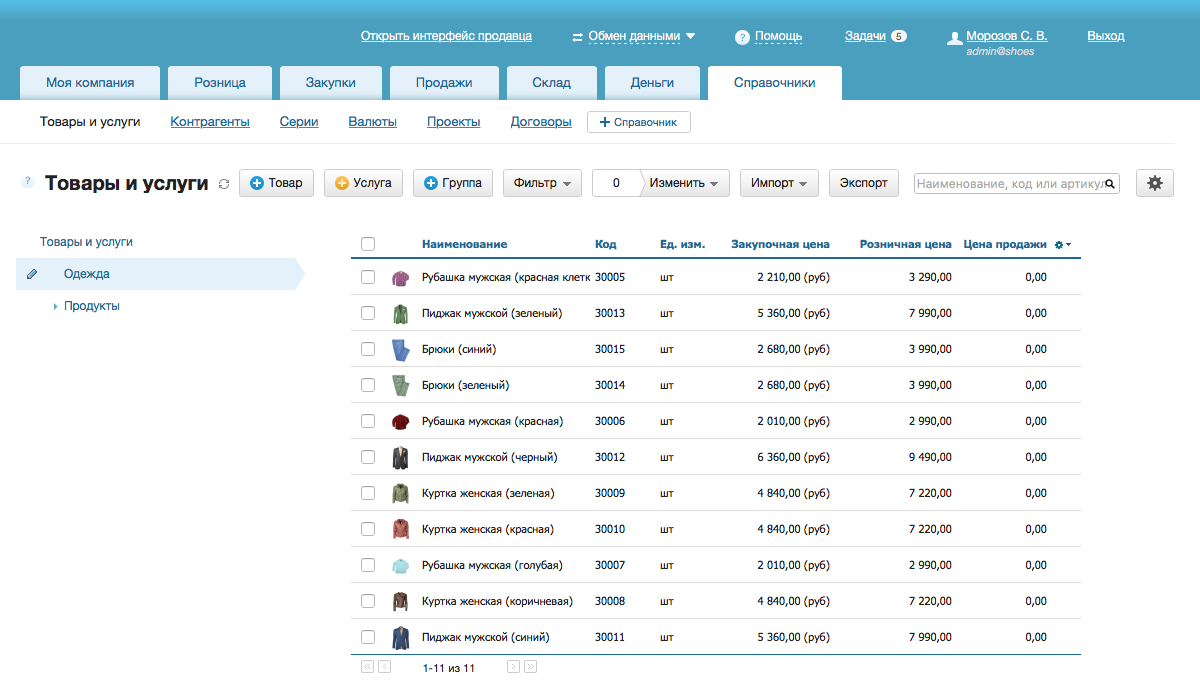Click the refresh icon beside the title
1200x700 pixels.
[224, 184]
